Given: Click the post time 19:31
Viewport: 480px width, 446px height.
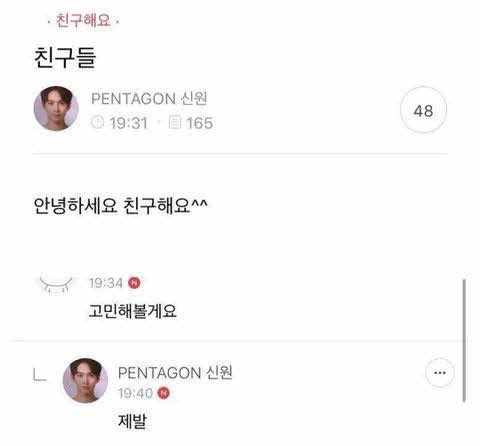Looking at the screenshot, I should coord(129,123).
